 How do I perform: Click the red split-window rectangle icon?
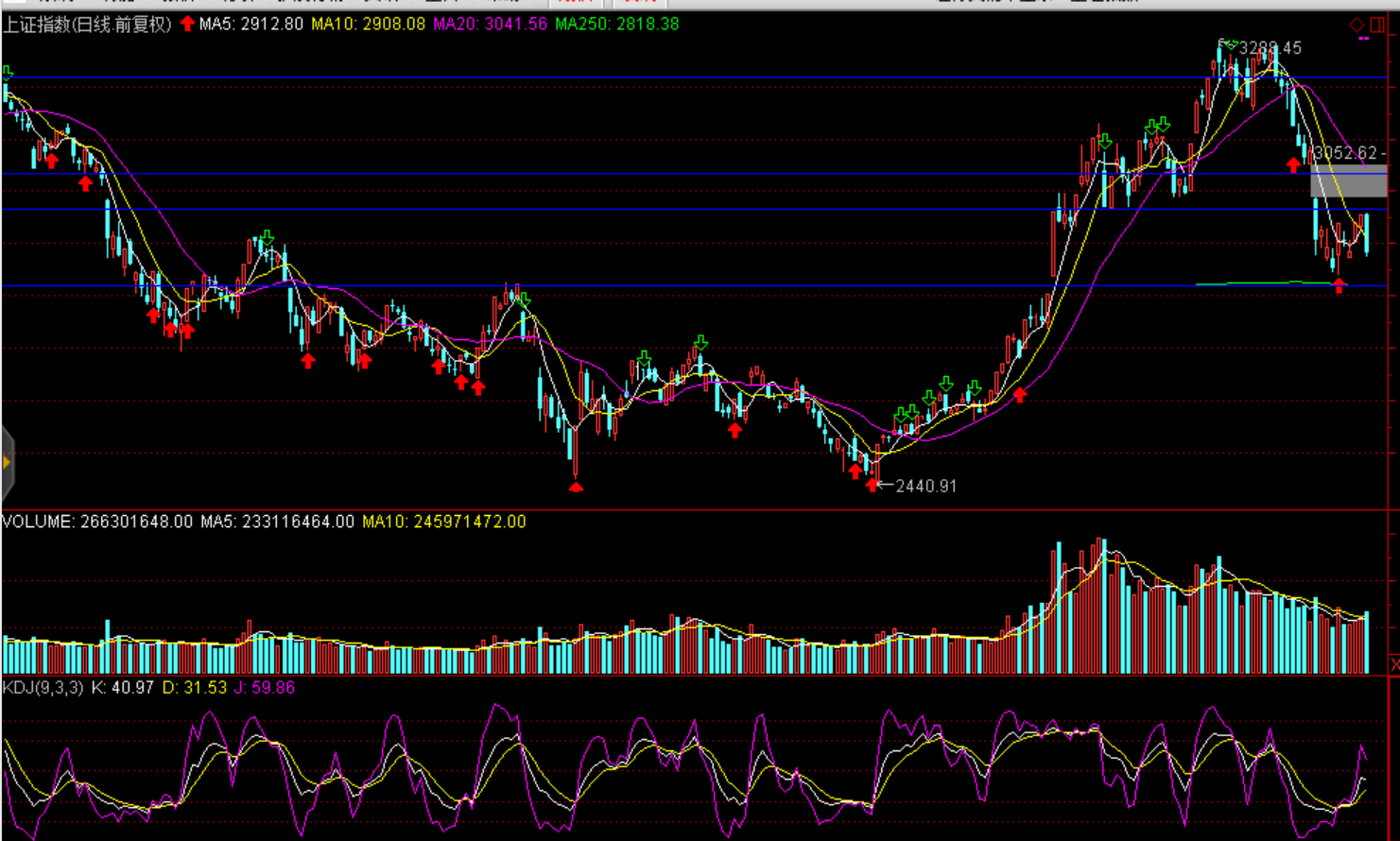click(1377, 25)
